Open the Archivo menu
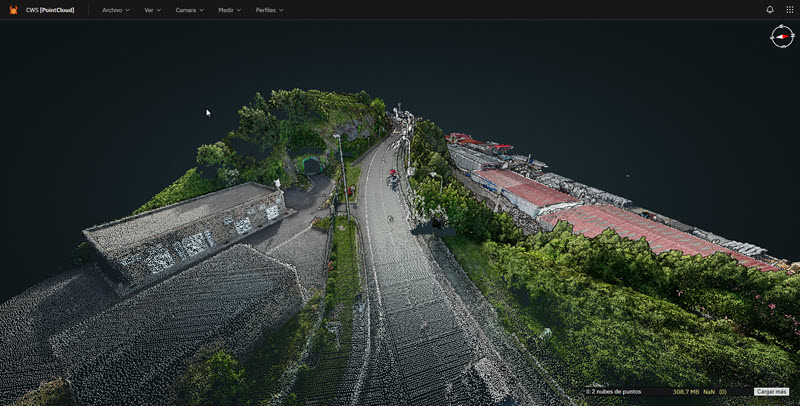Image resolution: width=800 pixels, height=406 pixels. tap(115, 9)
